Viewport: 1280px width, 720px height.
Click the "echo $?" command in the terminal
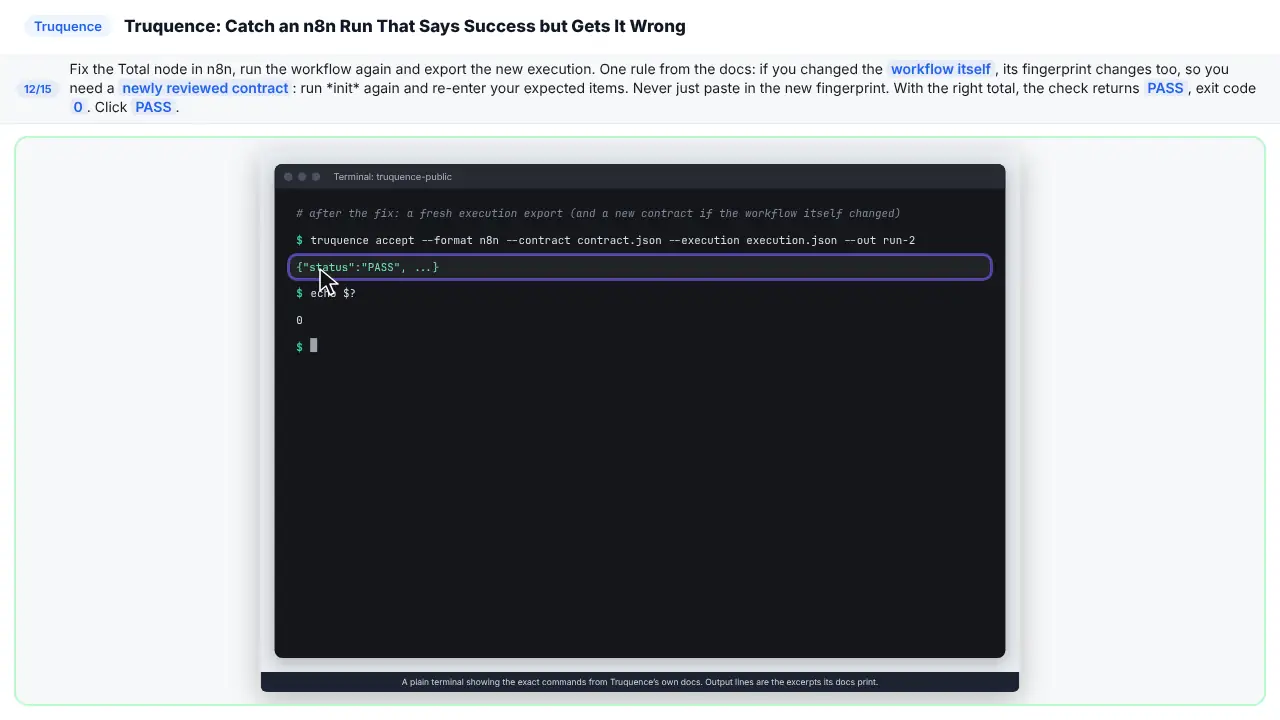tap(333, 293)
